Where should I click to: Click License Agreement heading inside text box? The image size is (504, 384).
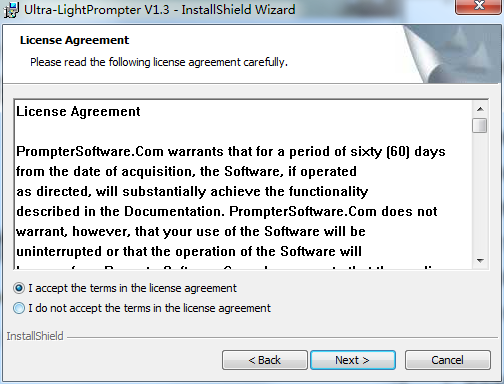coord(78,111)
